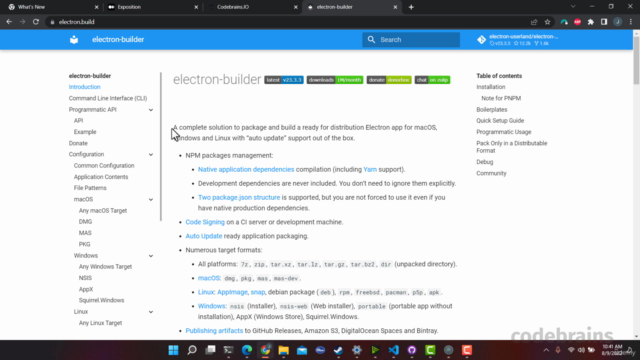Open the Chrome profile avatar

(x=618, y=22)
